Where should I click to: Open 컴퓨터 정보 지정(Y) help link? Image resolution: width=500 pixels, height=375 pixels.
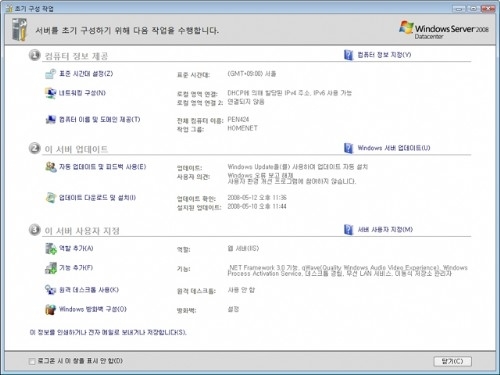tap(384, 55)
